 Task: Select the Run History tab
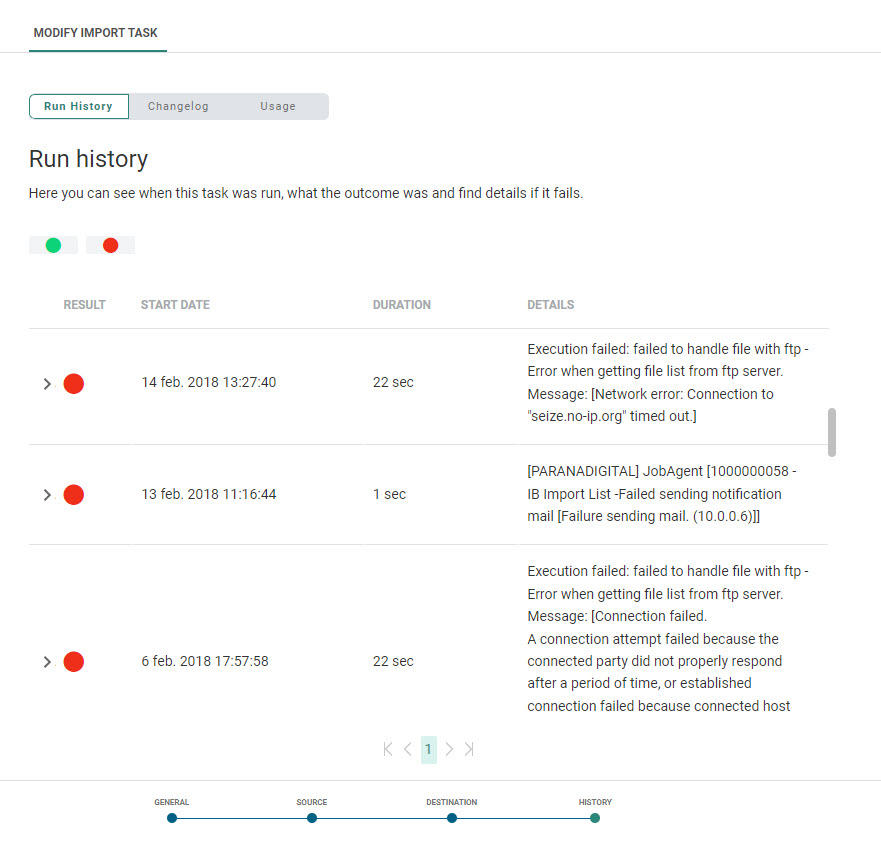coord(78,107)
